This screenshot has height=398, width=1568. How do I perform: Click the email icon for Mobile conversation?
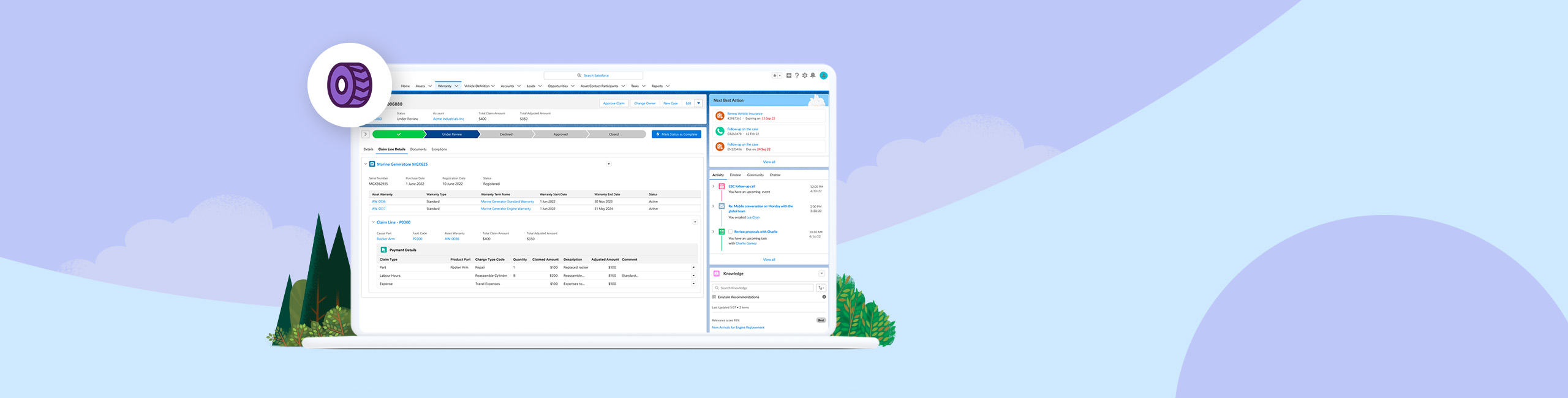[x=722, y=206]
